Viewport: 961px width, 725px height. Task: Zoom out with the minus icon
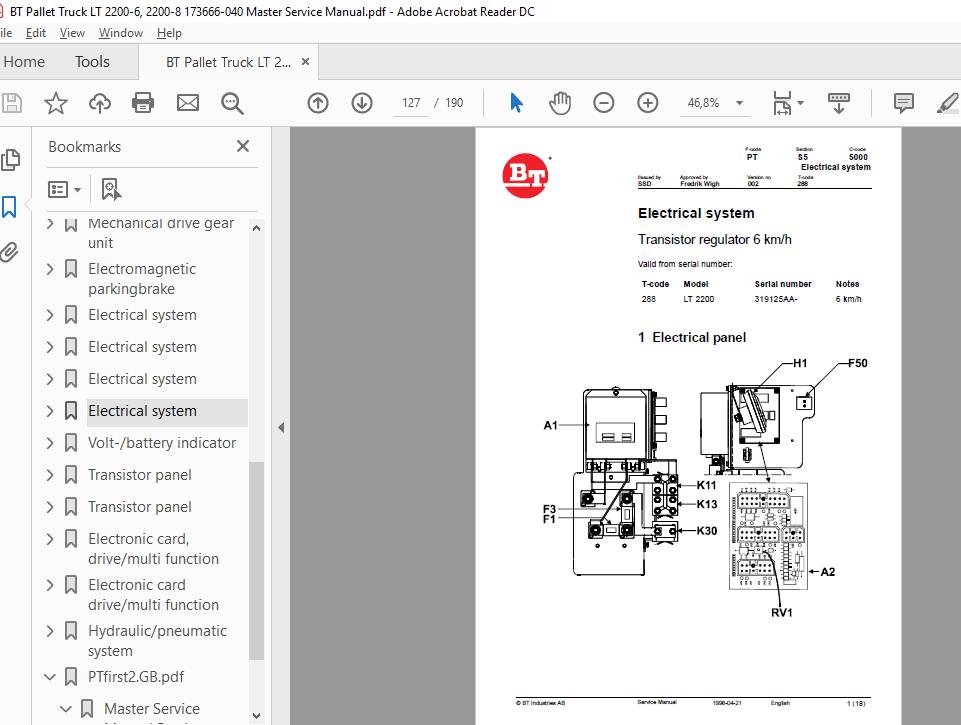604,103
